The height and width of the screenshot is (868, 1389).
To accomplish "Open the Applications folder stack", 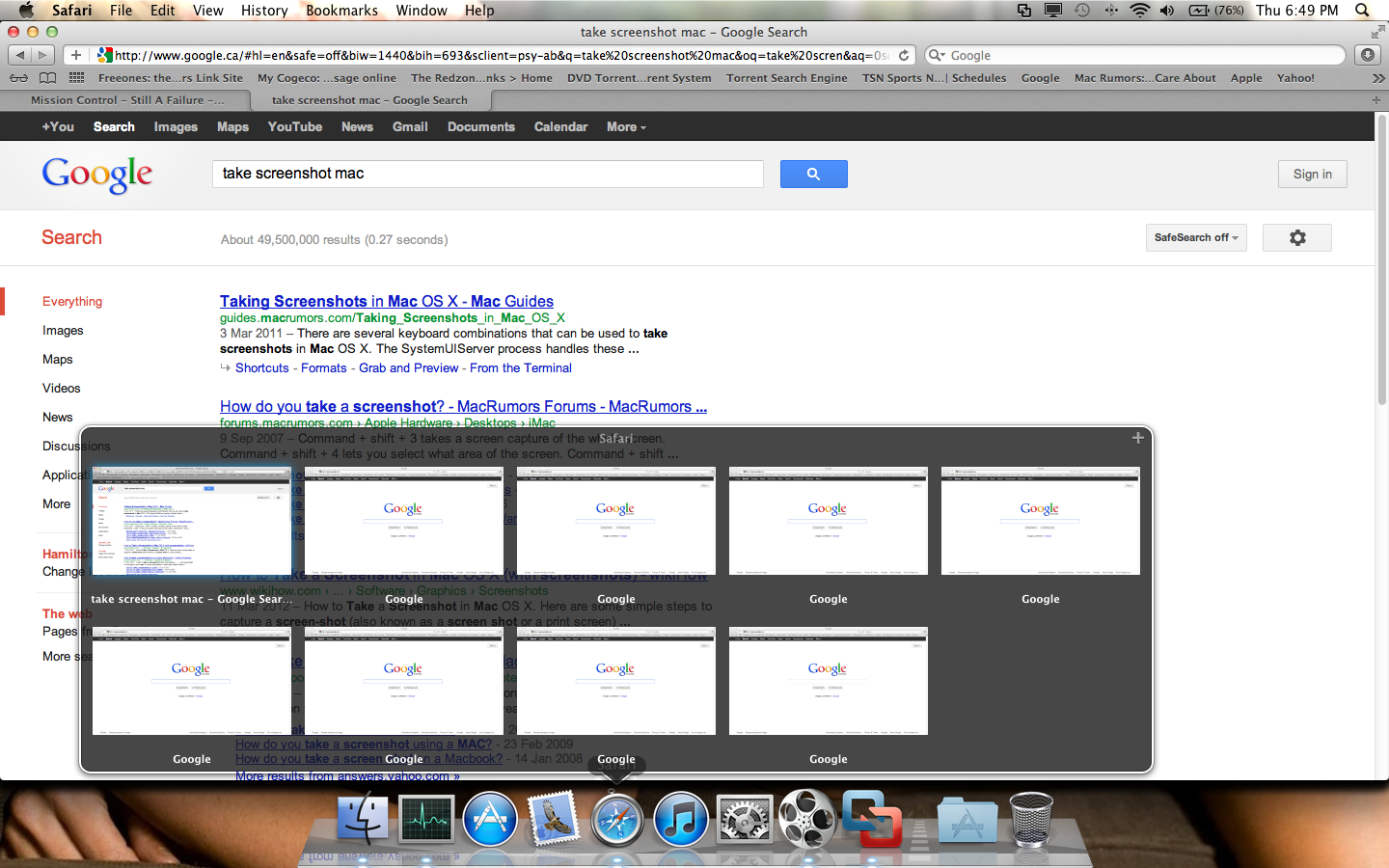I will pyautogui.click(x=967, y=820).
